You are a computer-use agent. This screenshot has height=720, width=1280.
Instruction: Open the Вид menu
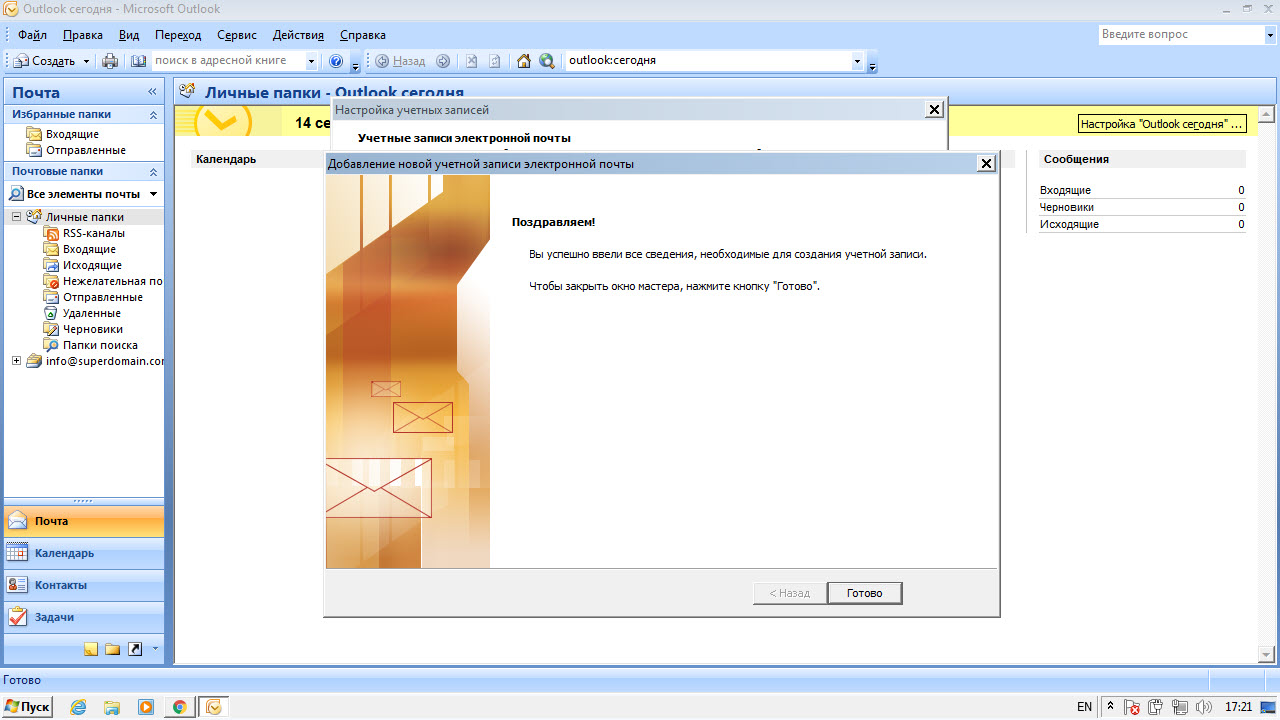coord(129,35)
